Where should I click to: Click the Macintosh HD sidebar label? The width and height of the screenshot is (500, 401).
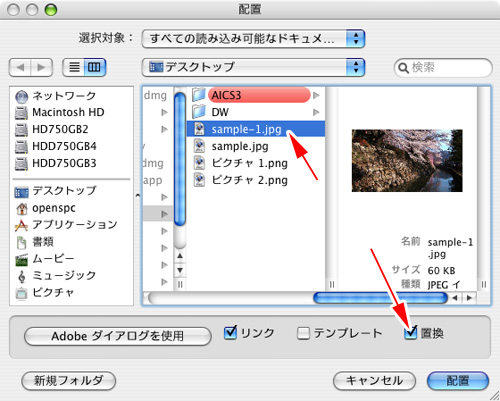point(68,112)
